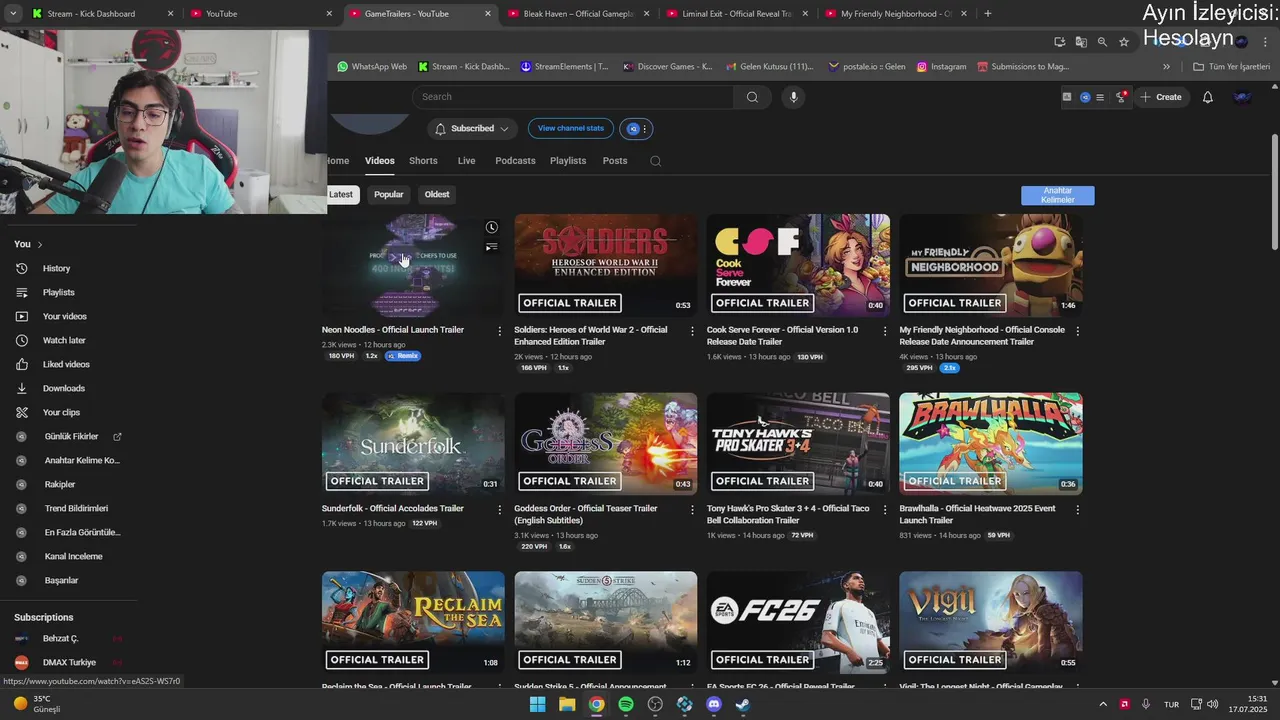Open OBS Studio from the taskbar
1280x720 pixels.
tap(655, 704)
